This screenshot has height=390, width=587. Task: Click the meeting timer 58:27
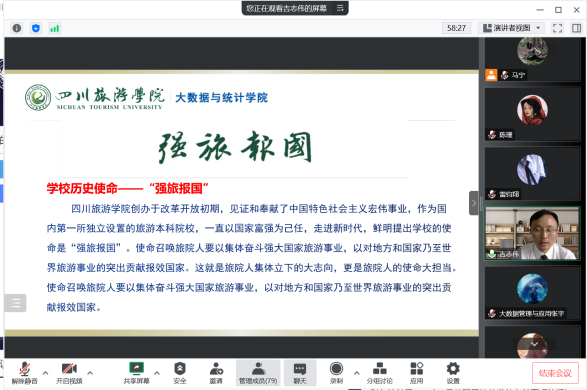[x=456, y=28]
